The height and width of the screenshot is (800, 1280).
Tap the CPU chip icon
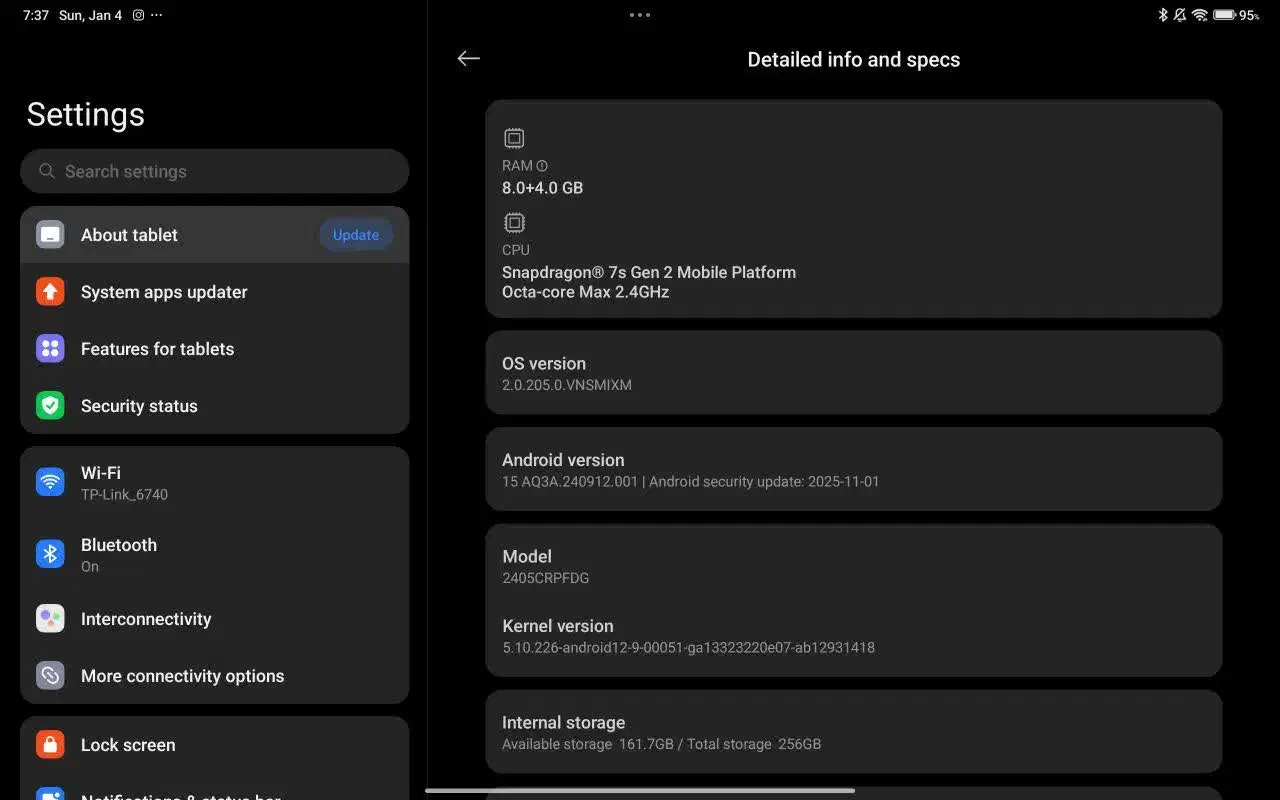point(514,222)
